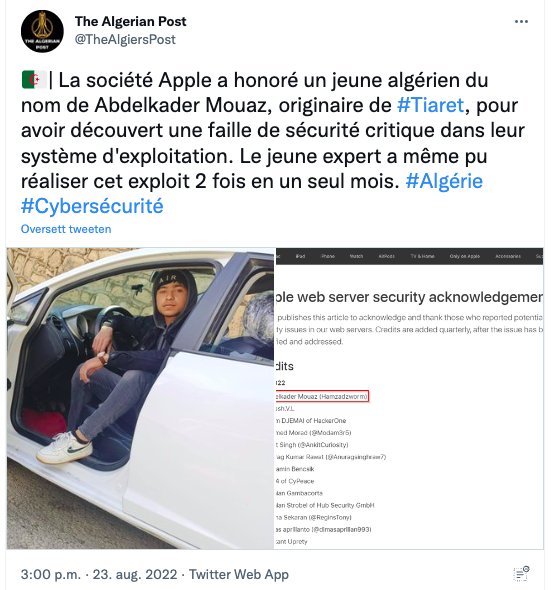The height and width of the screenshot is (590, 551).
Task: Open the tweet's three-dot more options menu
Action: coord(521,21)
